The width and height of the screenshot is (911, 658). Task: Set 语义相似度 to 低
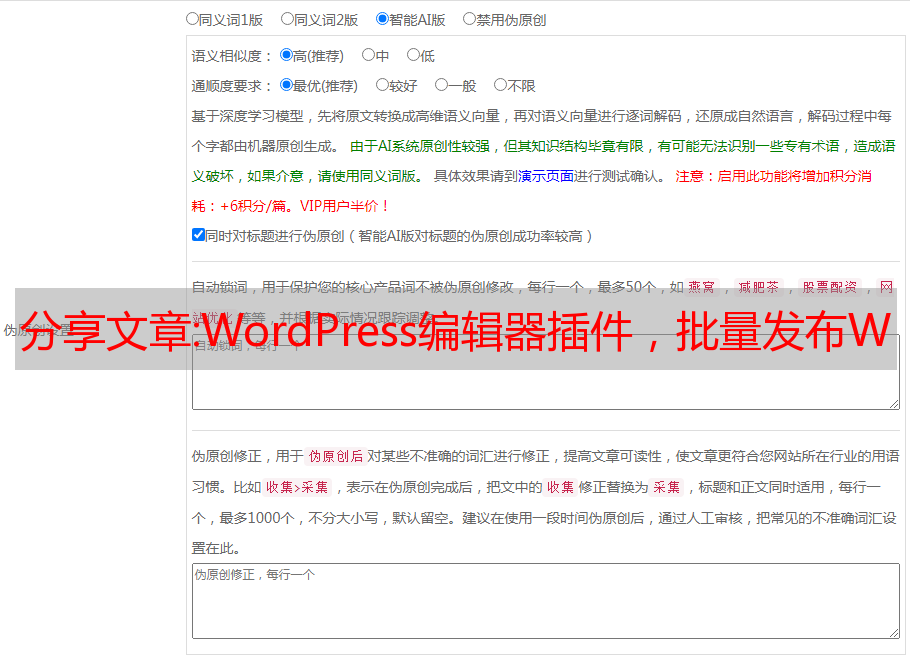pyautogui.click(x=413, y=55)
